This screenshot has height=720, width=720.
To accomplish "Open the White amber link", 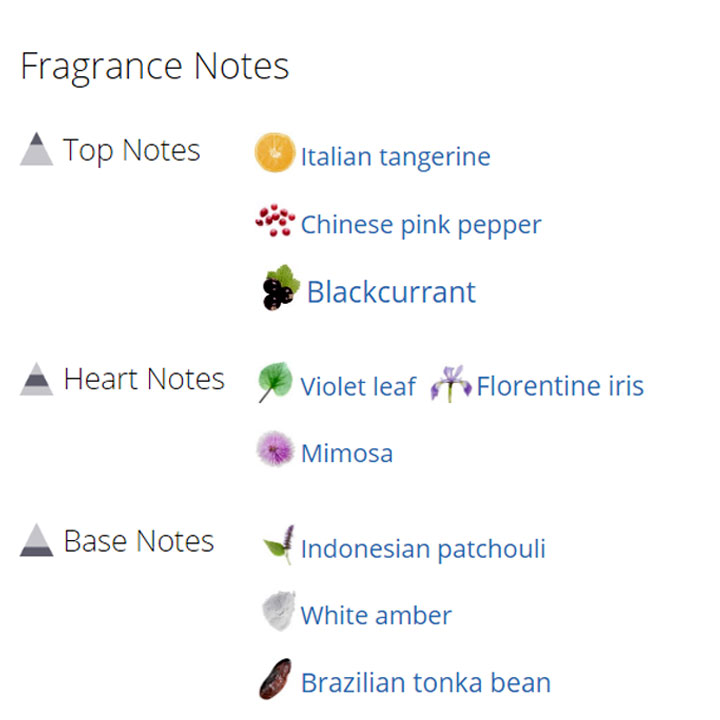I will (376, 615).
